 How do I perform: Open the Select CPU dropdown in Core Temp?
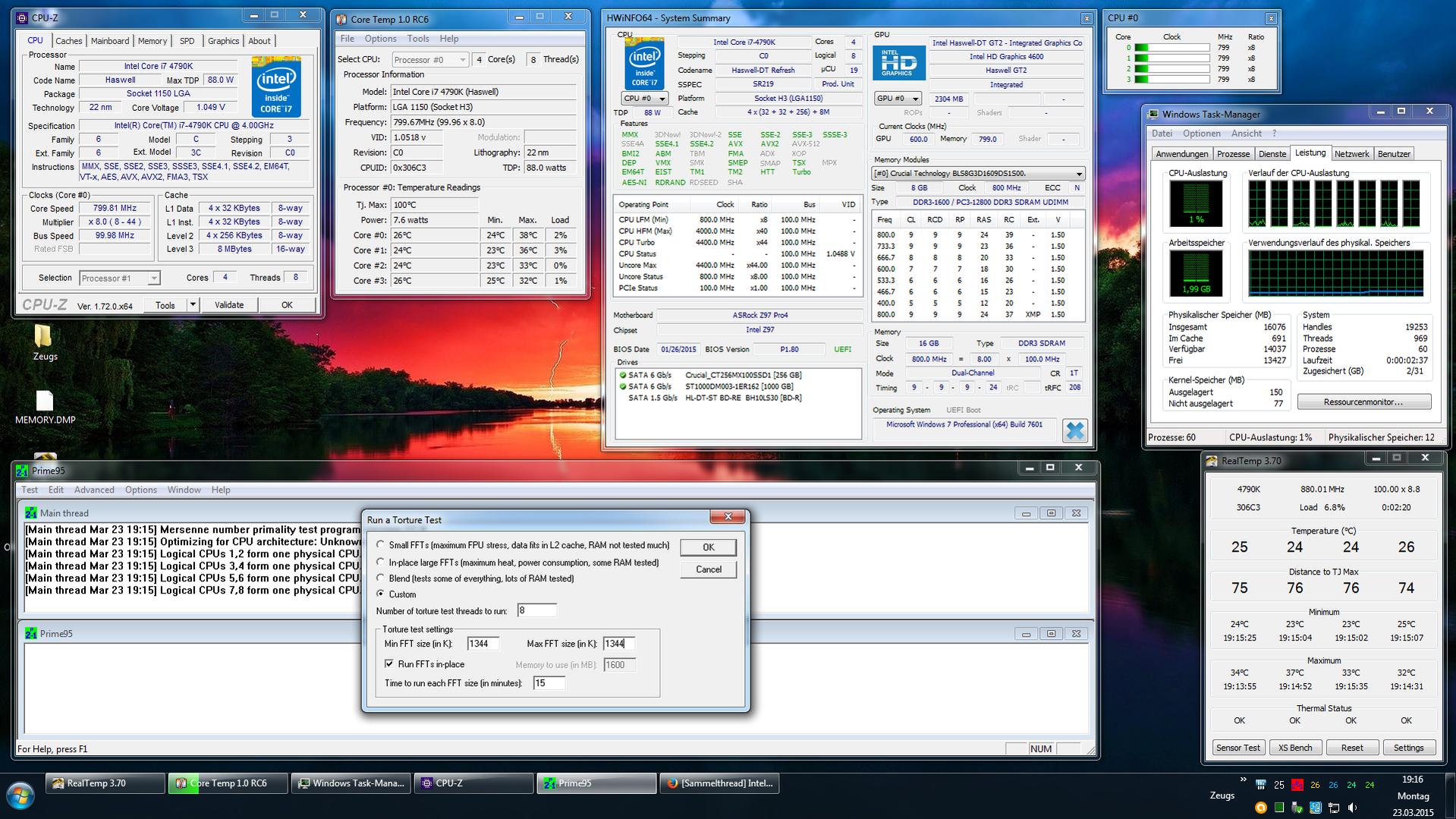[429, 59]
